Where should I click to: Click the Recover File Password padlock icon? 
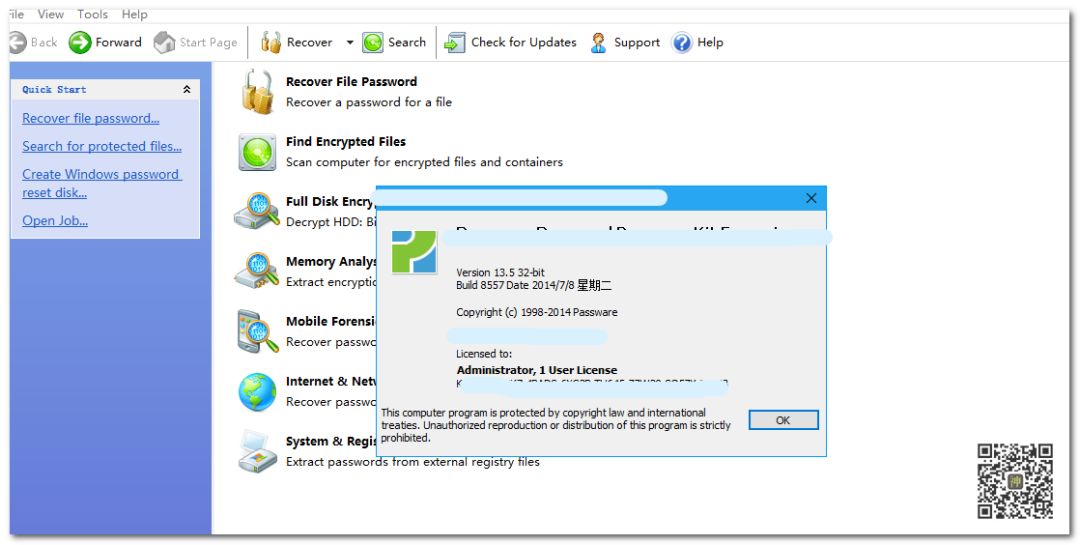[x=258, y=91]
